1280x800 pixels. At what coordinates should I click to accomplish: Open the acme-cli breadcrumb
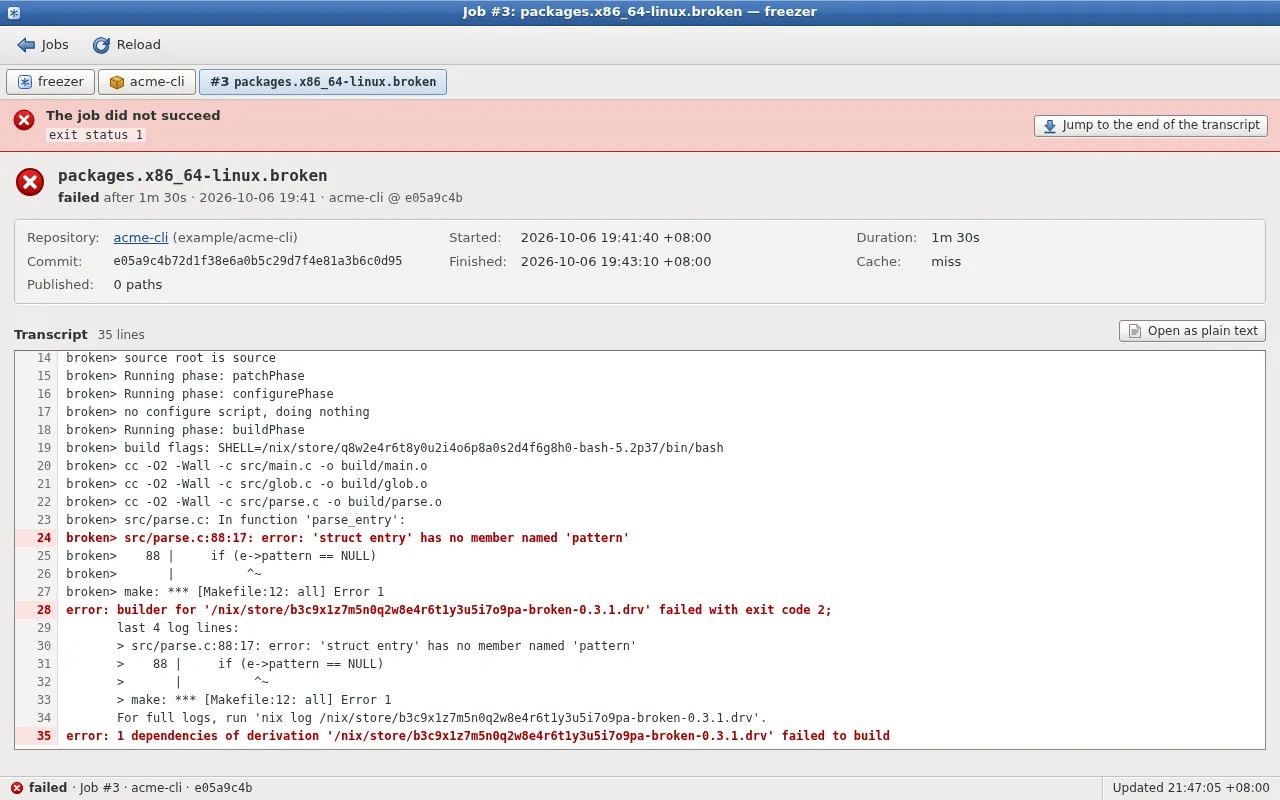[147, 82]
